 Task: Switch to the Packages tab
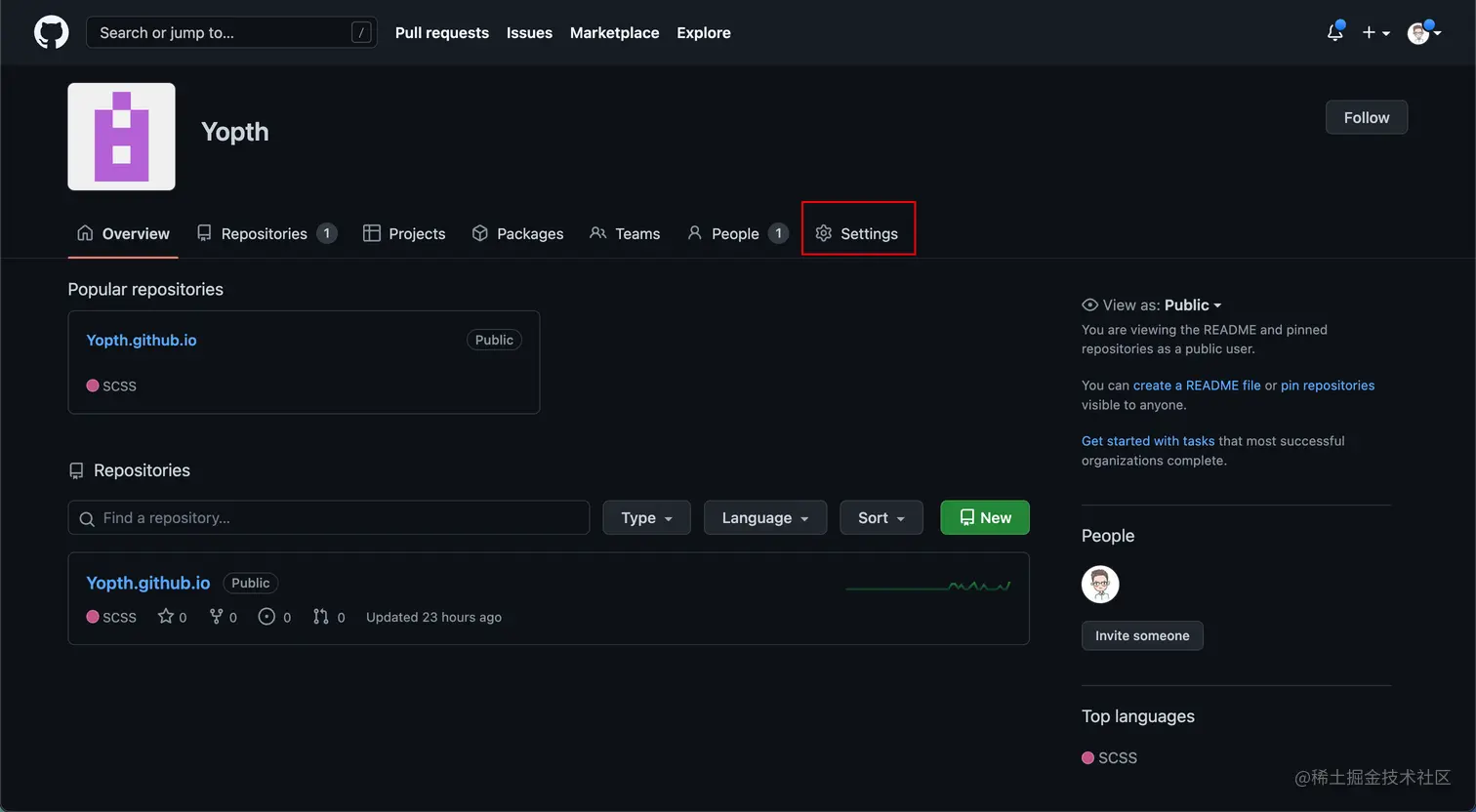[517, 233]
